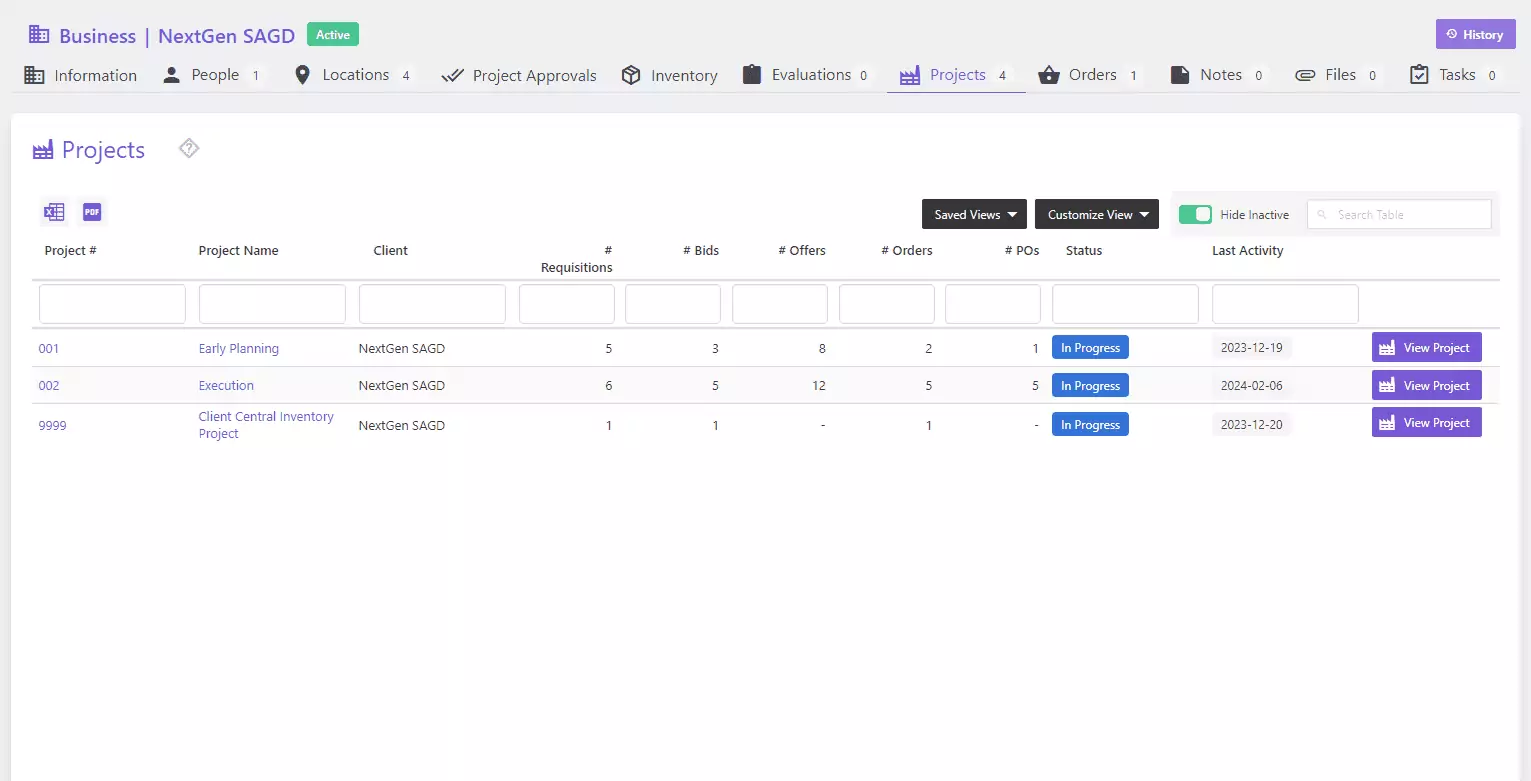The image size is (1531, 781).
Task: View Project for Execution row
Action: pyautogui.click(x=1426, y=385)
